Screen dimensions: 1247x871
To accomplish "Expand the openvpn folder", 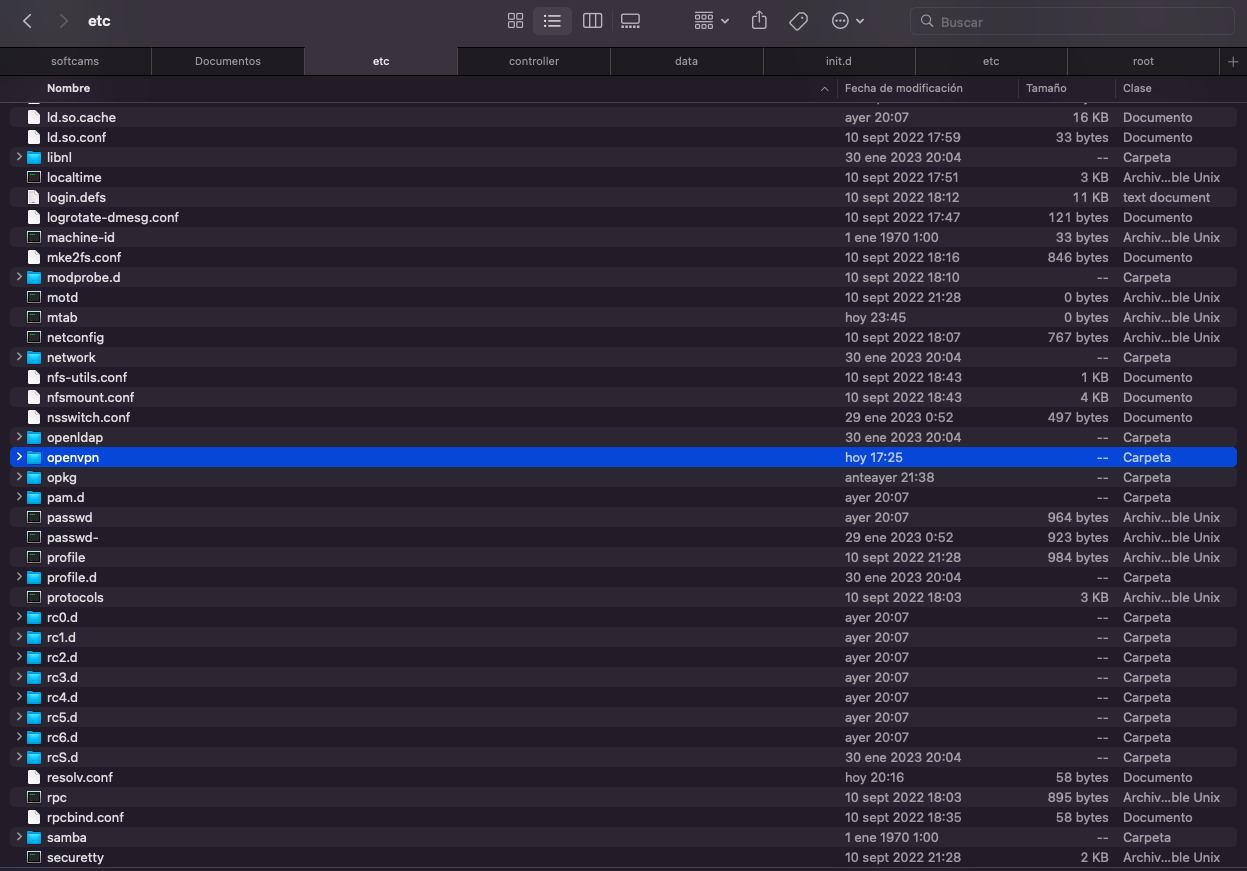I will click(19, 457).
